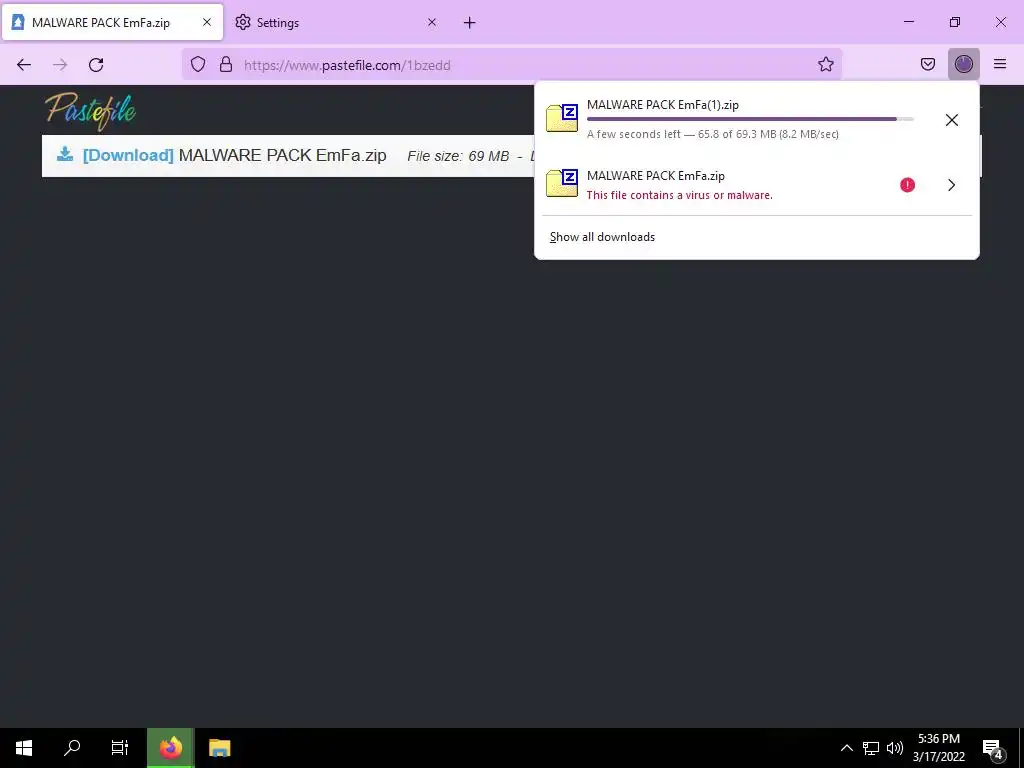The height and width of the screenshot is (768, 1024).
Task: Click zip icon of blocked EmFa.zip download
Action: (562, 183)
